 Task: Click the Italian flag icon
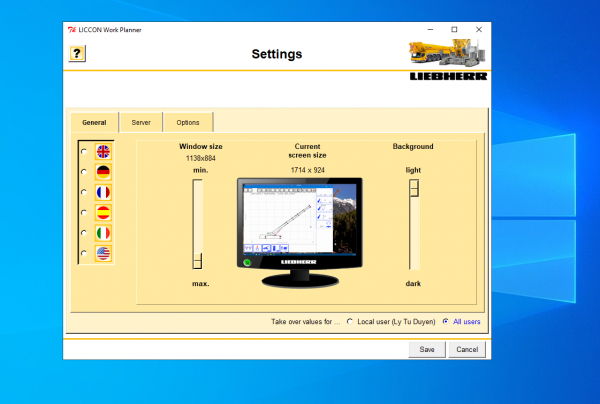[x=103, y=233]
